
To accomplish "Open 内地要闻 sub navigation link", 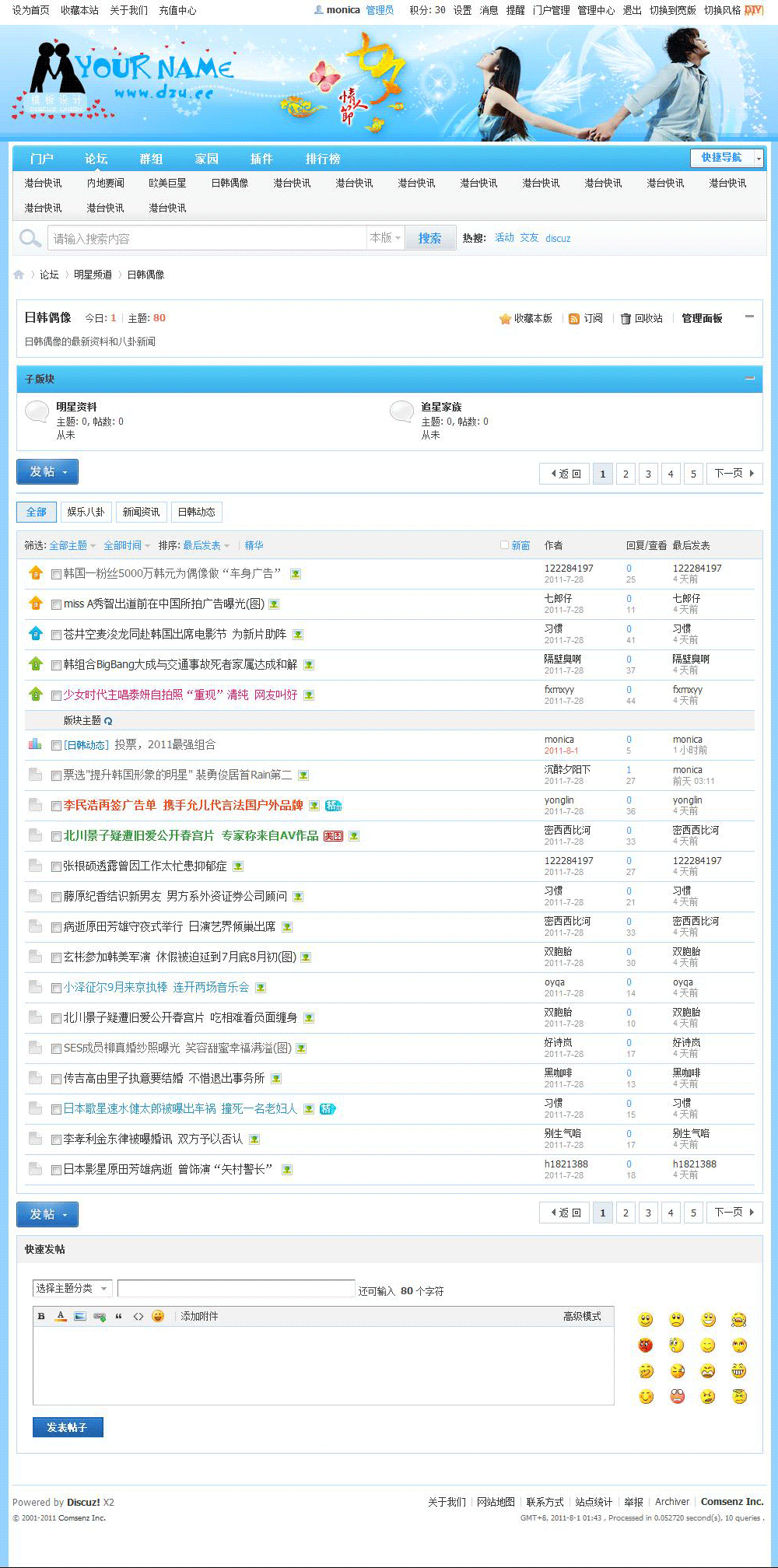I will [x=105, y=183].
